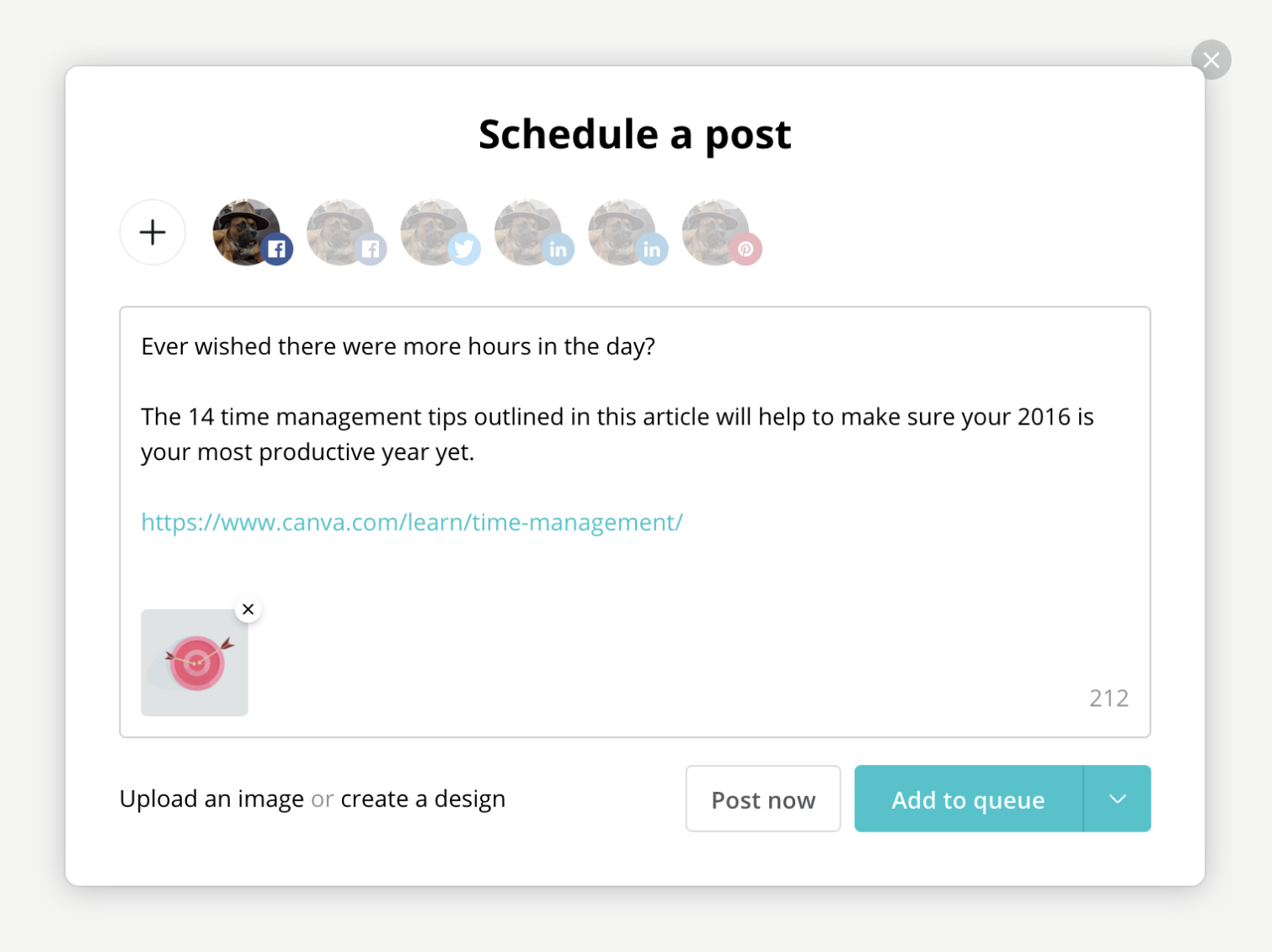The height and width of the screenshot is (952, 1272).
Task: Open the time-management article URL
Action: (x=411, y=522)
